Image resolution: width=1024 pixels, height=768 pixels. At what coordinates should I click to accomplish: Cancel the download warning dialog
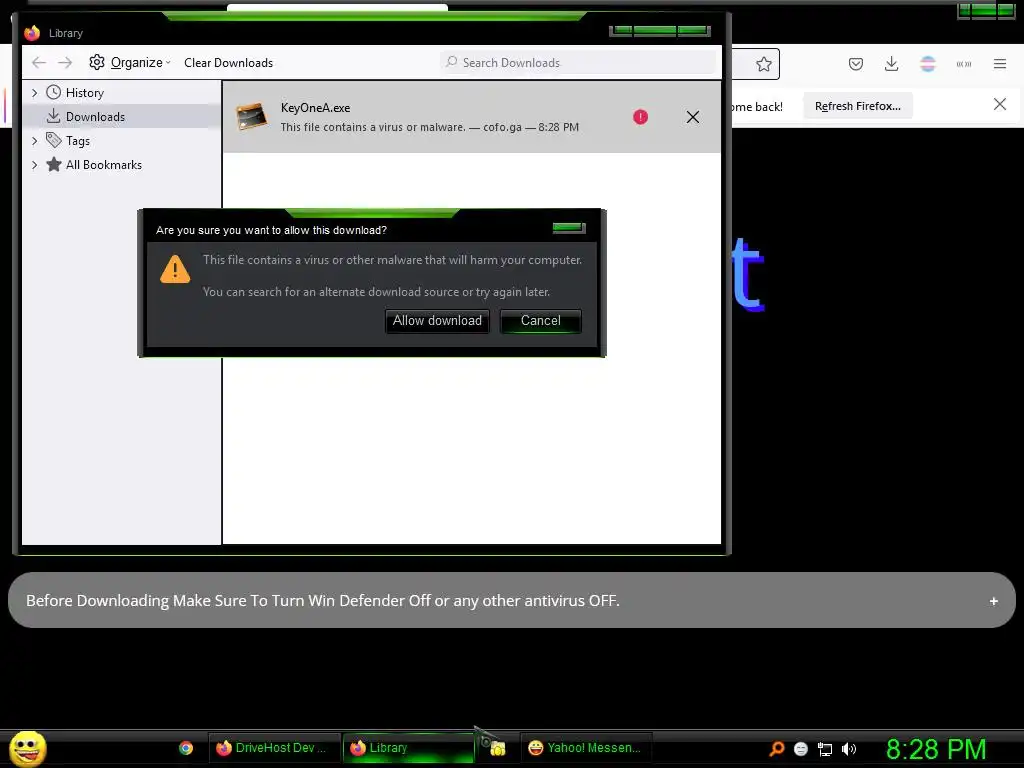[540, 321]
